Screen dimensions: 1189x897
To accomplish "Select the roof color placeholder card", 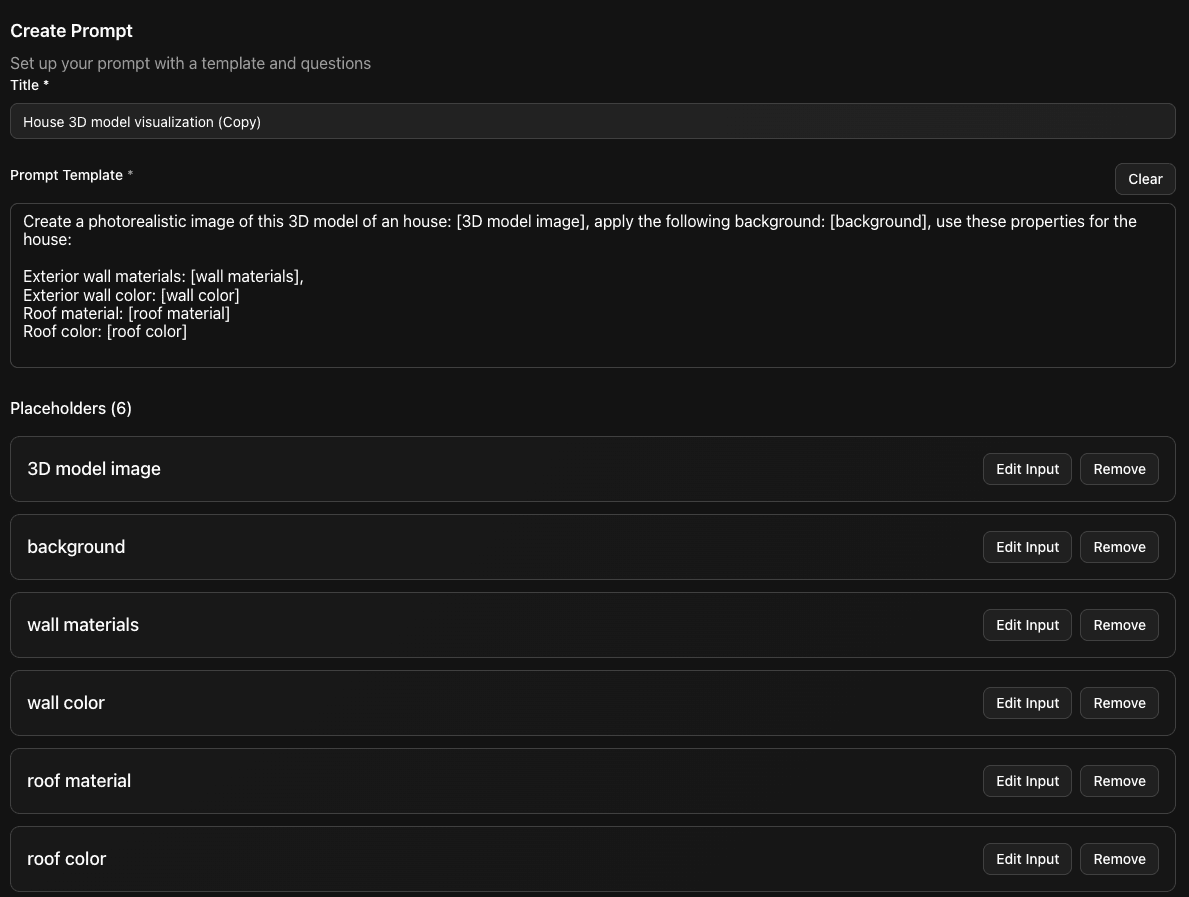I will (x=500, y=858).
